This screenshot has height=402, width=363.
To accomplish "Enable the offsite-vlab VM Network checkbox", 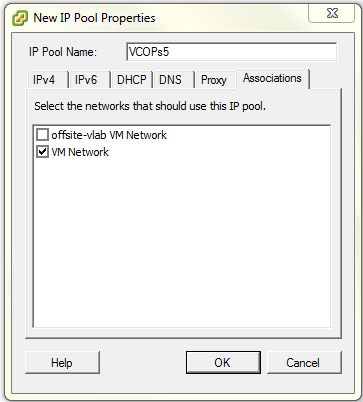I will point(42,135).
